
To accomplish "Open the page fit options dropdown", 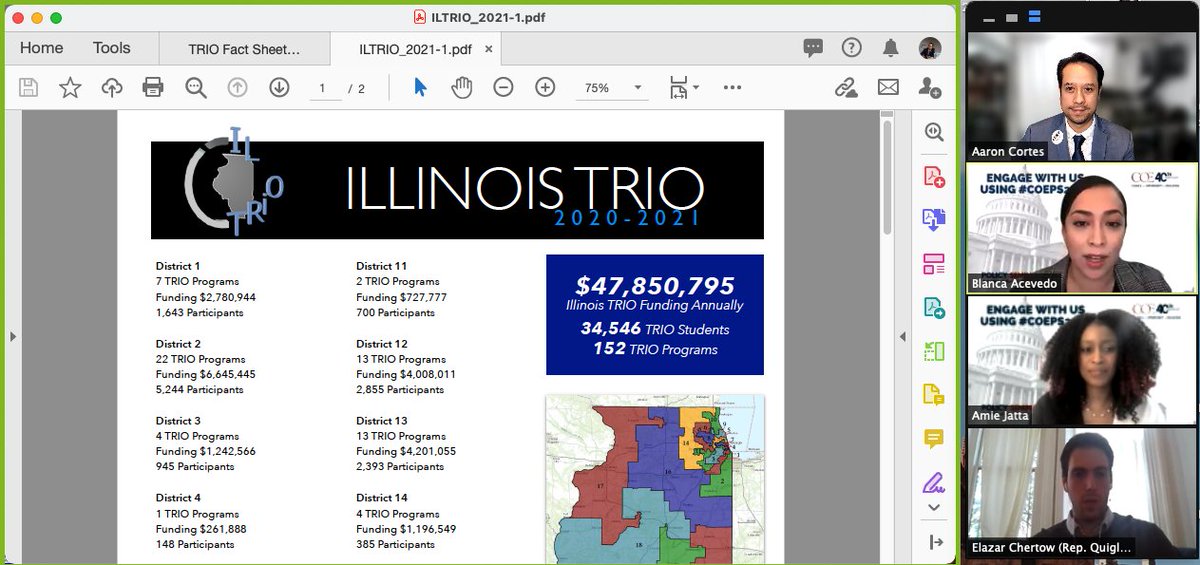I will tap(684, 88).
